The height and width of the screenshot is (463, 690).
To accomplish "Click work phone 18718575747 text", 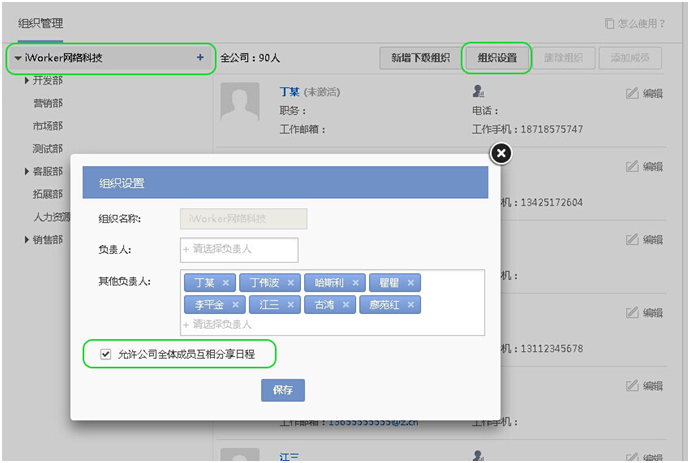I will click(x=552, y=129).
